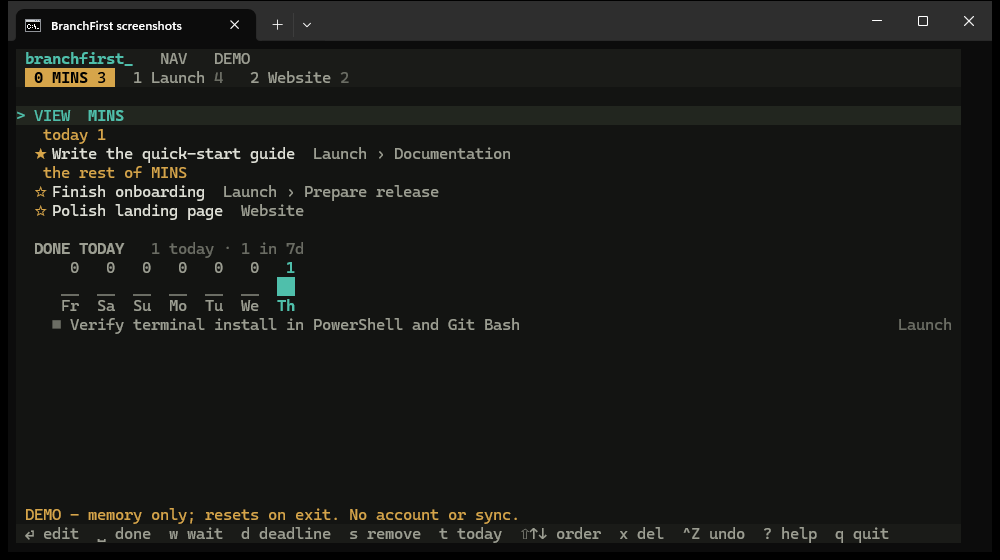Screen dimensions: 1000x560
Task: Toggle the star on Polish landing page
Action: click(x=41, y=211)
